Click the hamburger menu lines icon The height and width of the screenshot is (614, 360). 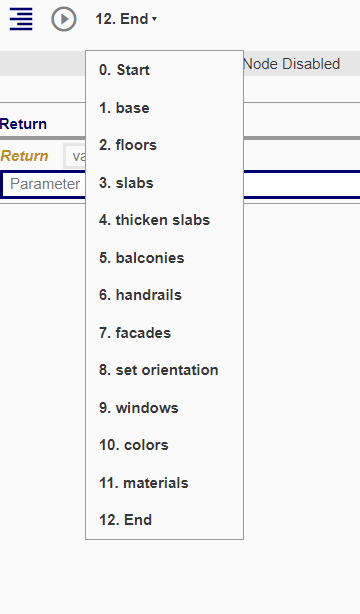(21, 19)
